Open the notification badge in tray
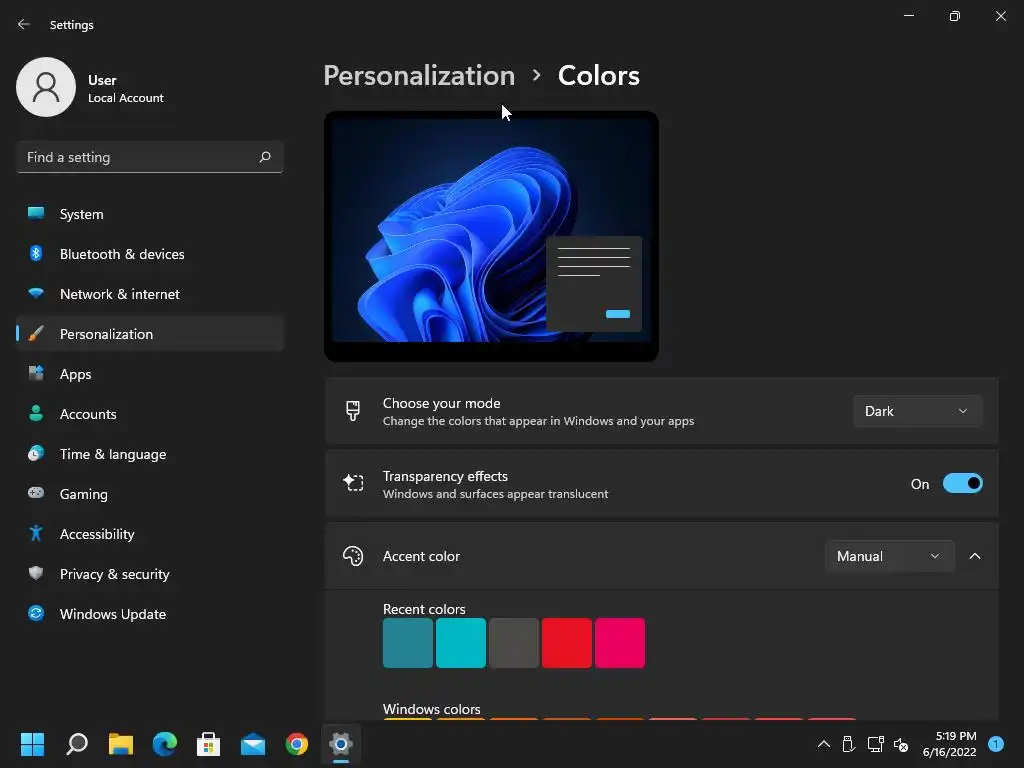Screen dimensions: 1024x768 pos(997,744)
